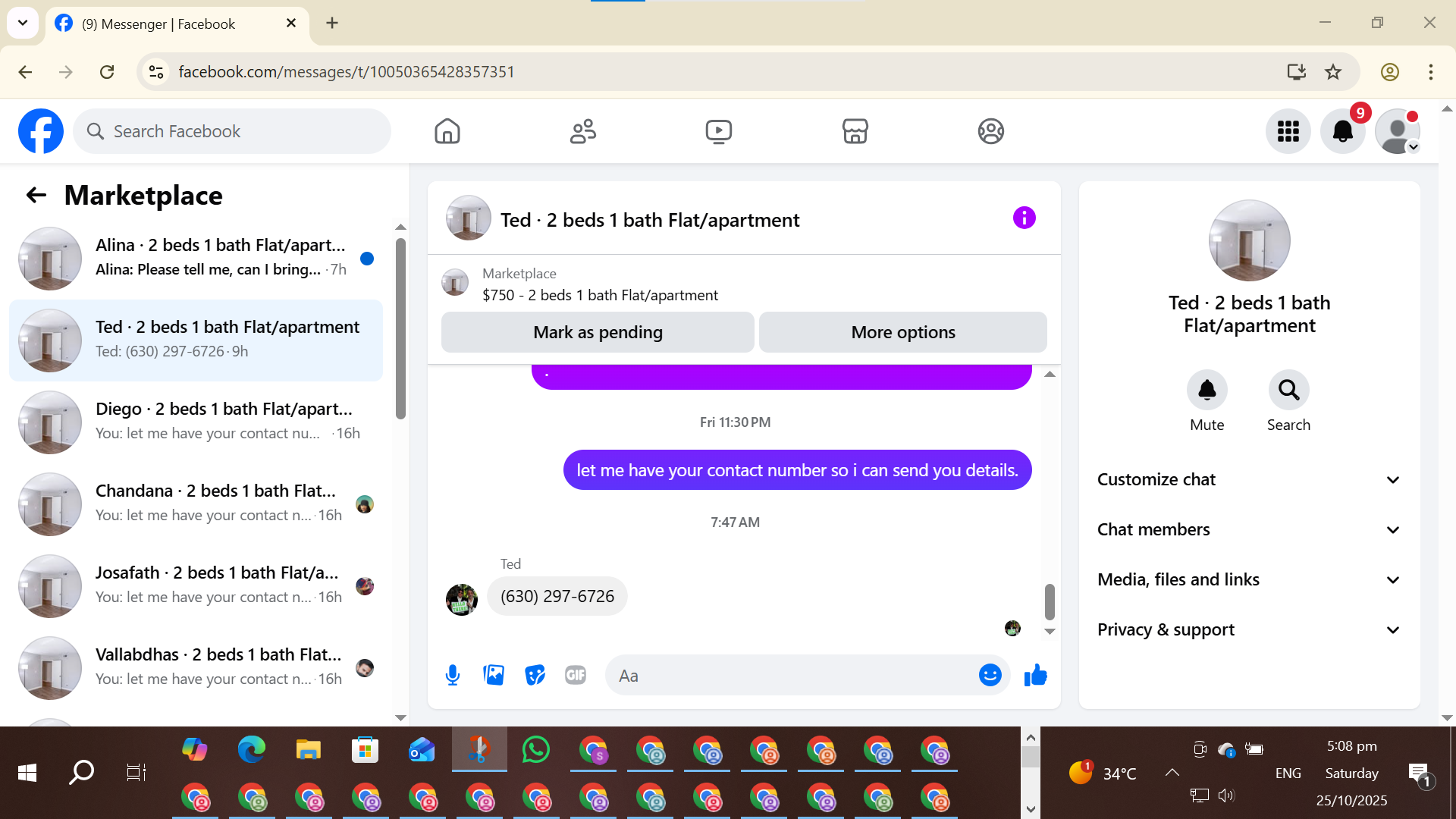Open the GIF picker icon
1456x819 pixels.
tap(576, 675)
